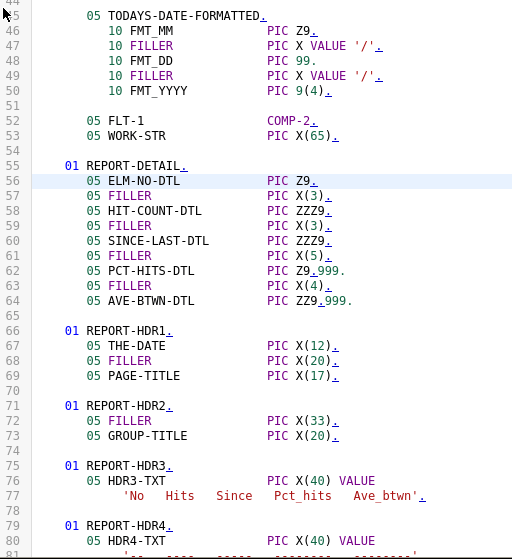The height and width of the screenshot is (559, 512).
Task: Click the FMT_DD field name
Action: point(151,61)
